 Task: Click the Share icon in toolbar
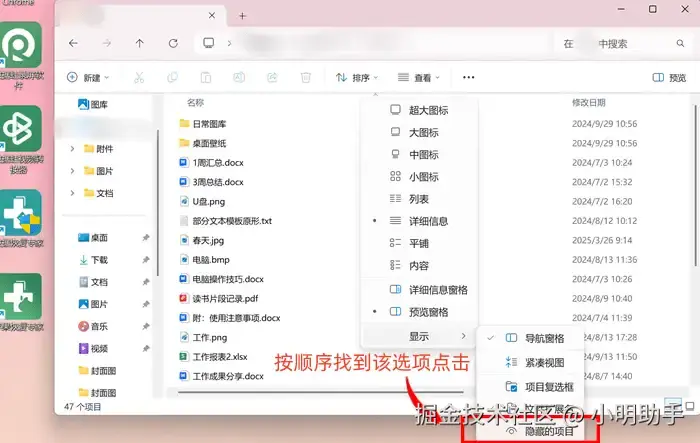pos(272,77)
